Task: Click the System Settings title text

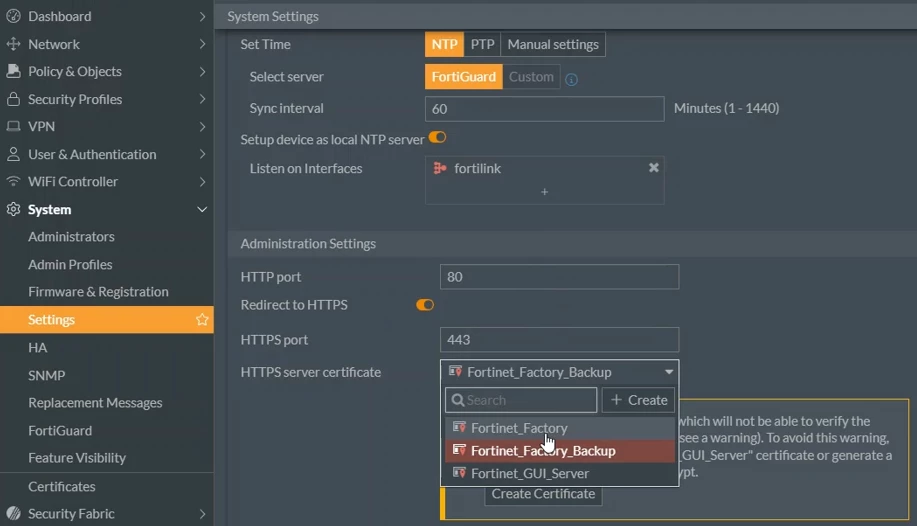Action: coord(273,16)
